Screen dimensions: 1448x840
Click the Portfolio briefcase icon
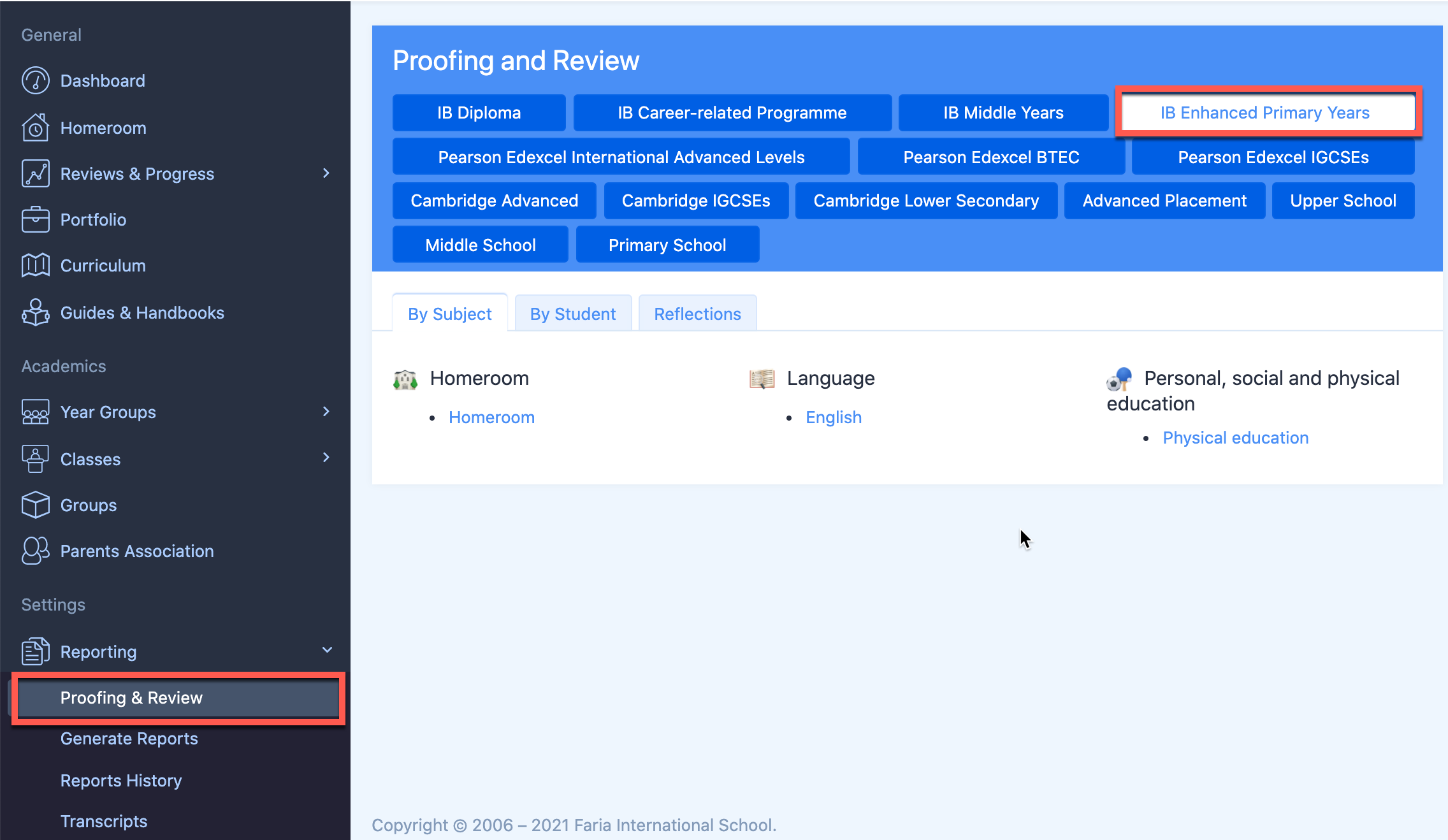tap(35, 219)
